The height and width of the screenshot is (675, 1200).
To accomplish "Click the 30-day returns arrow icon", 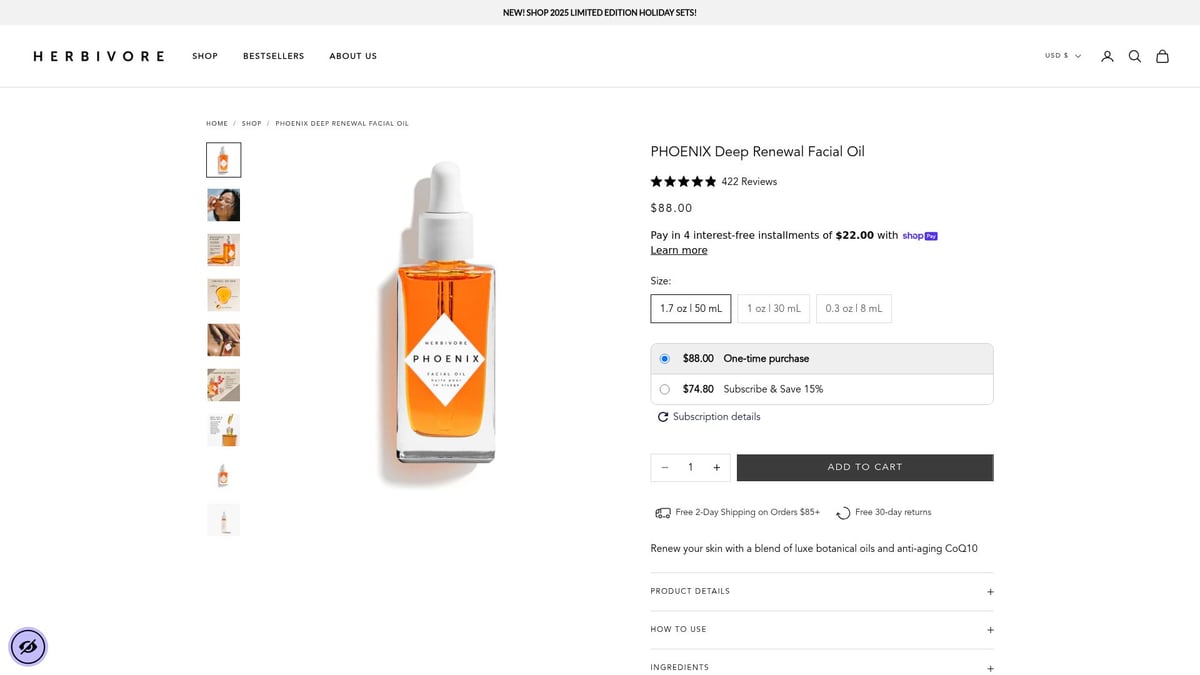I will point(843,512).
